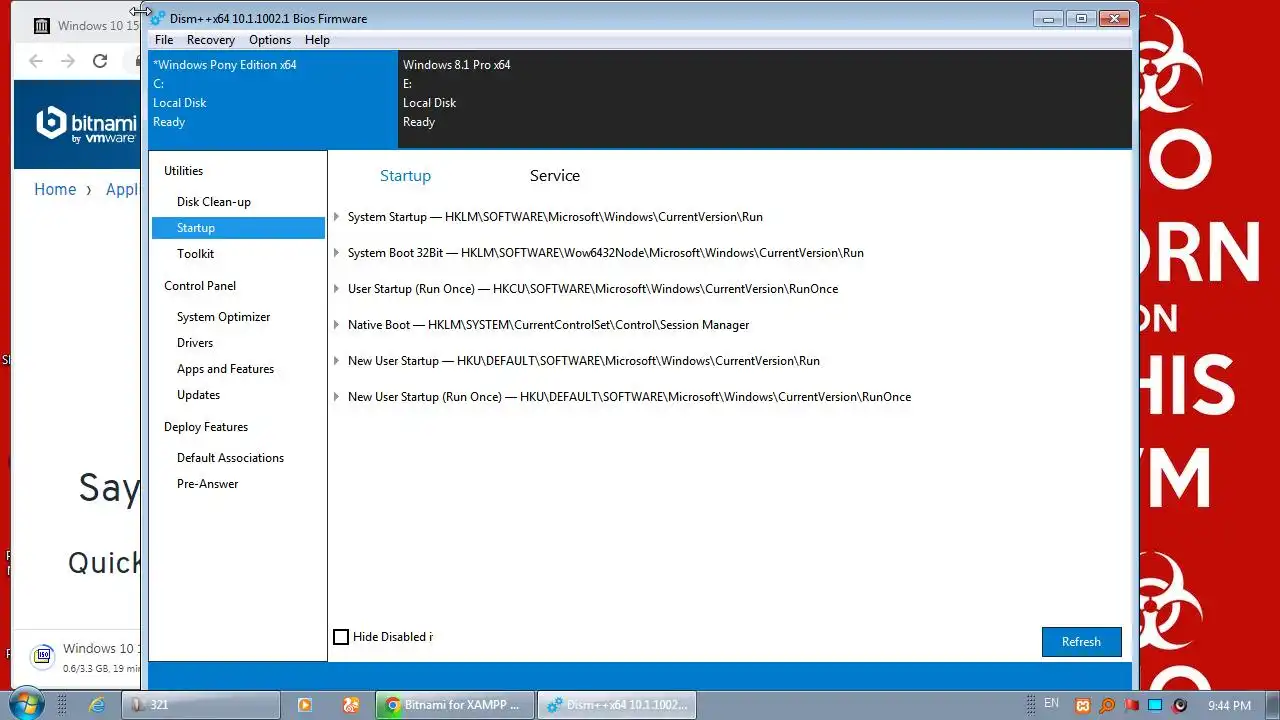Switch to Bitnami for XAMPP Chrome taskbar button
Image resolution: width=1280 pixels, height=720 pixels.
coord(455,705)
